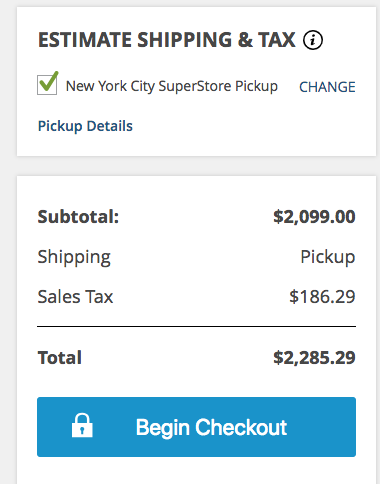Click blank area below Begin Checkout button
This screenshot has height=484, width=380.
(x=196, y=472)
